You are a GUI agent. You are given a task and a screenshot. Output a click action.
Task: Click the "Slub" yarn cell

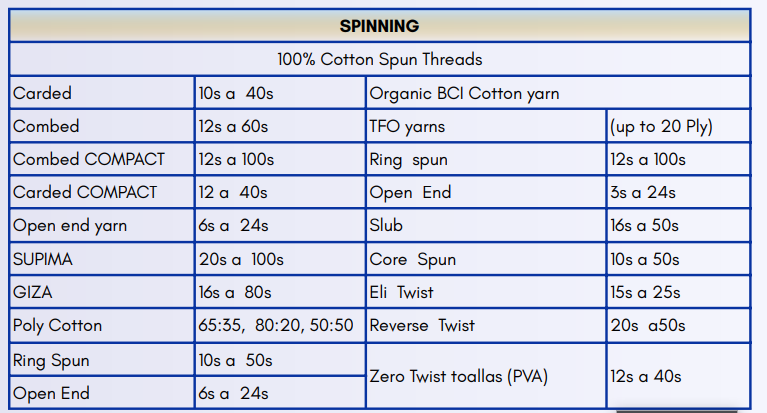pyautogui.click(x=386, y=226)
